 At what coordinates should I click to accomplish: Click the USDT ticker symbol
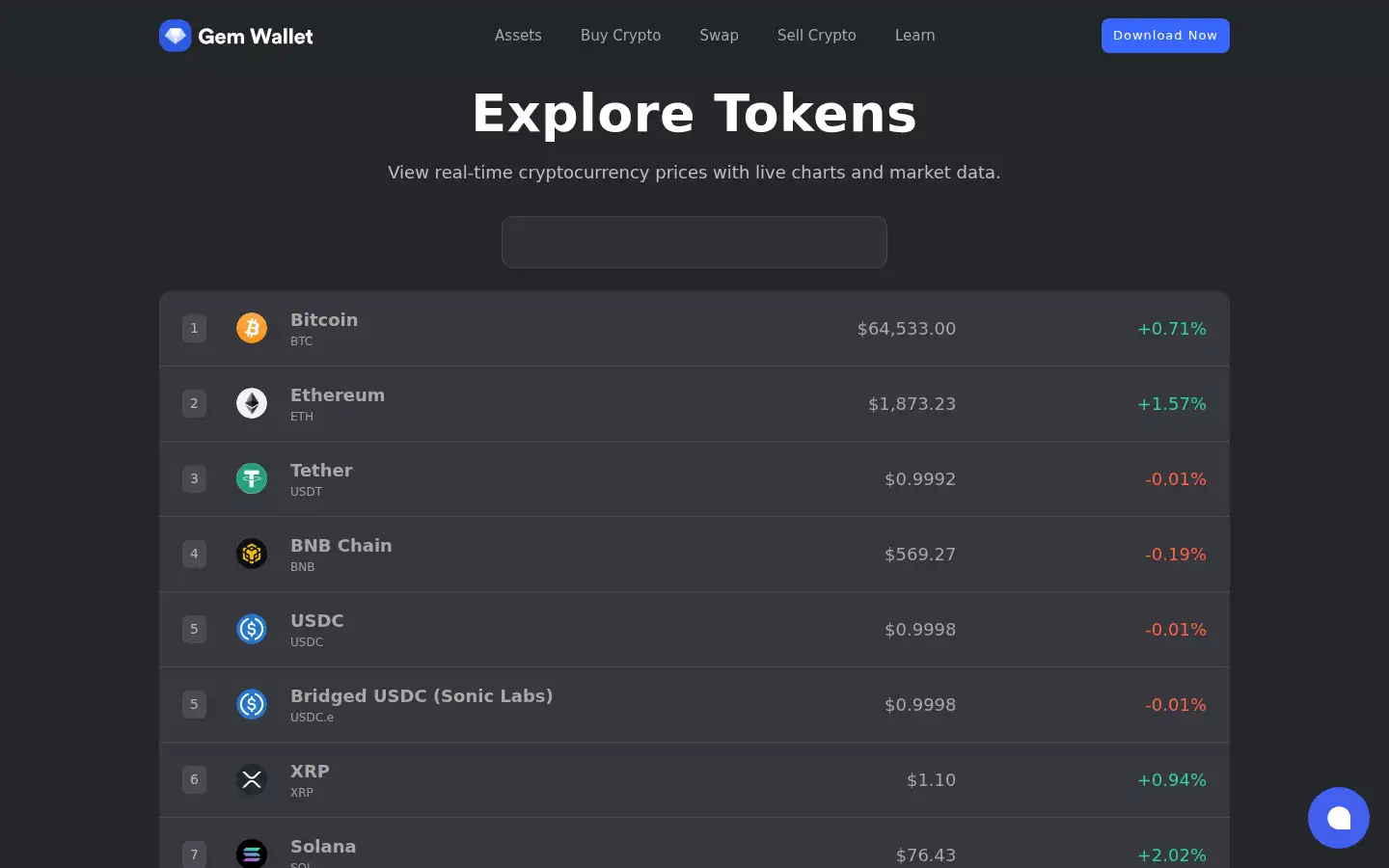click(x=307, y=492)
